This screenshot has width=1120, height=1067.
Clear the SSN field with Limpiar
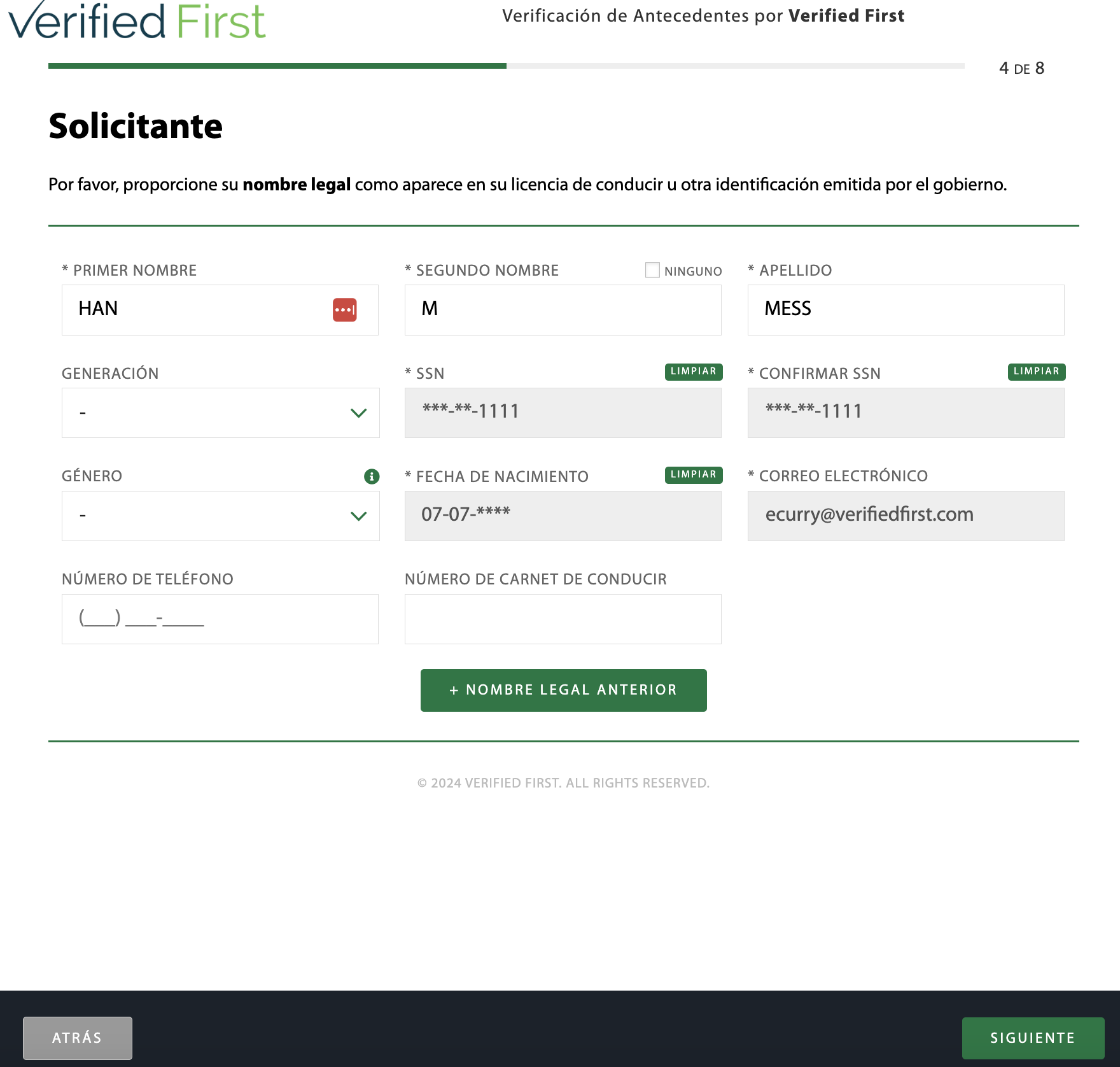(x=693, y=372)
